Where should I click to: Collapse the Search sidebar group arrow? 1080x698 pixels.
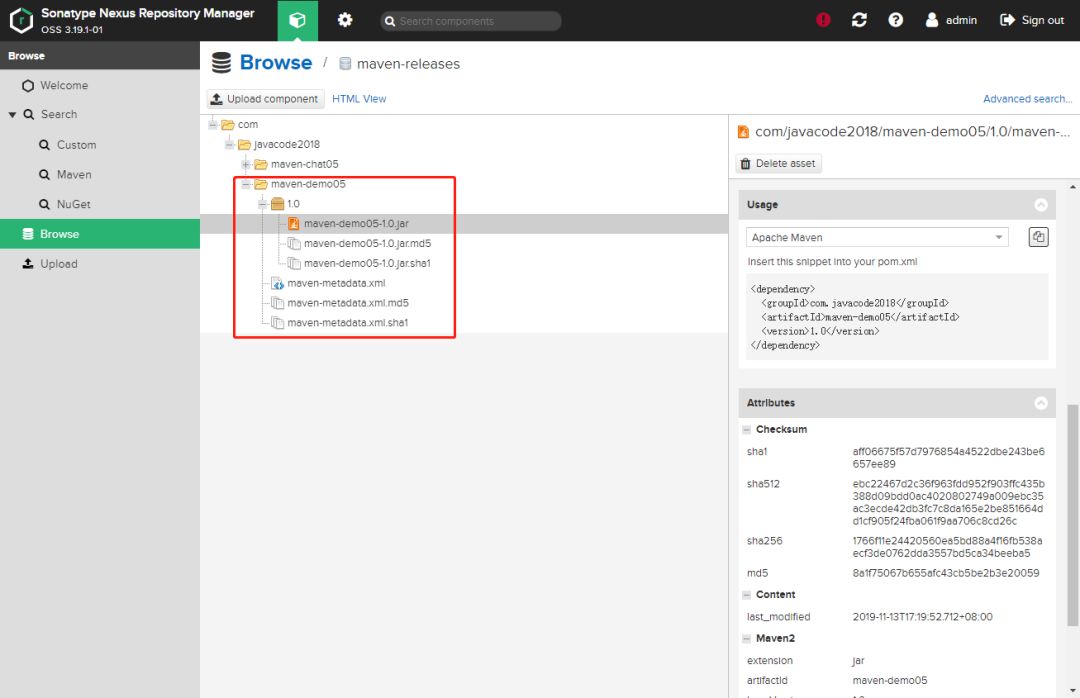[12, 114]
